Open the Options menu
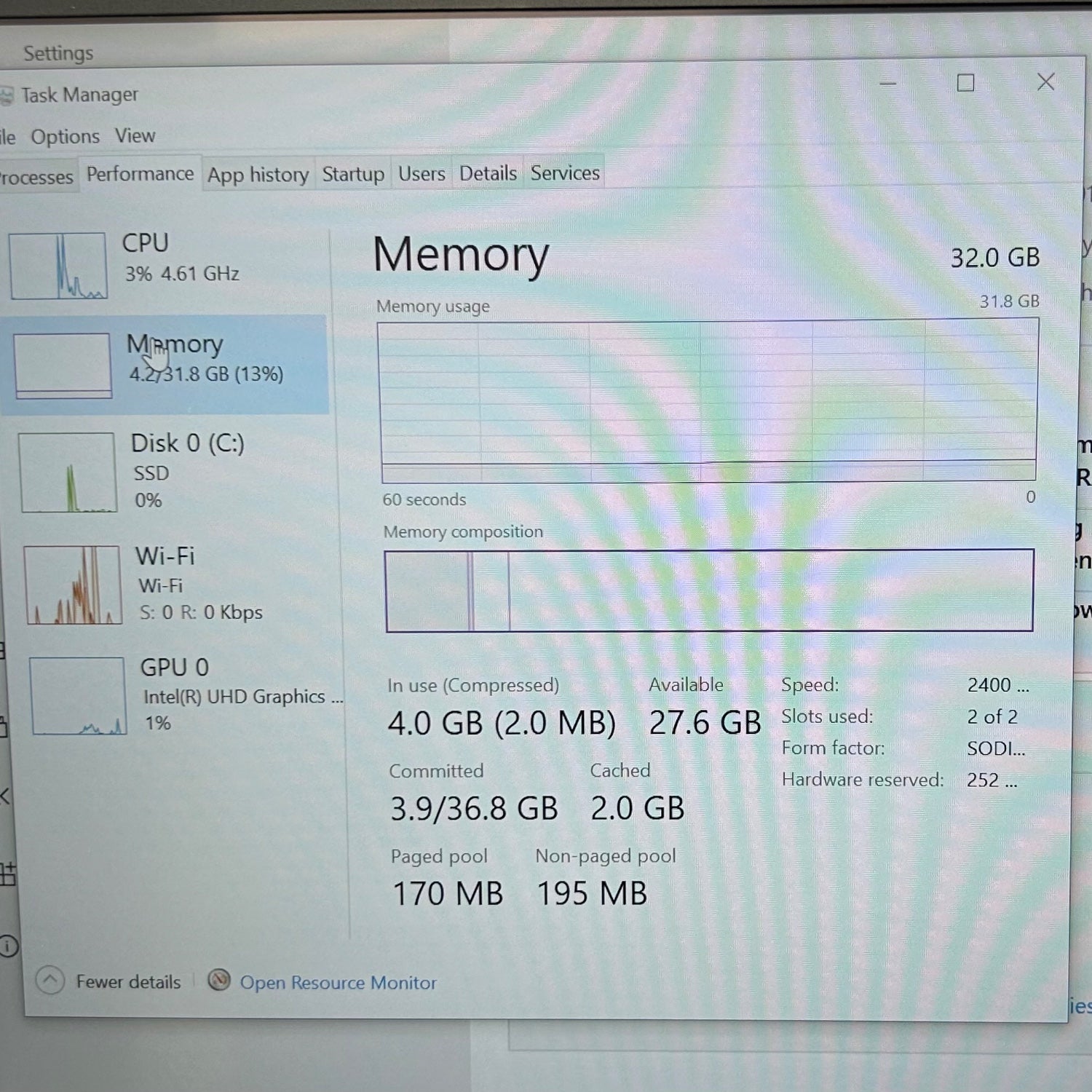This screenshot has width=1092, height=1092. [x=65, y=137]
